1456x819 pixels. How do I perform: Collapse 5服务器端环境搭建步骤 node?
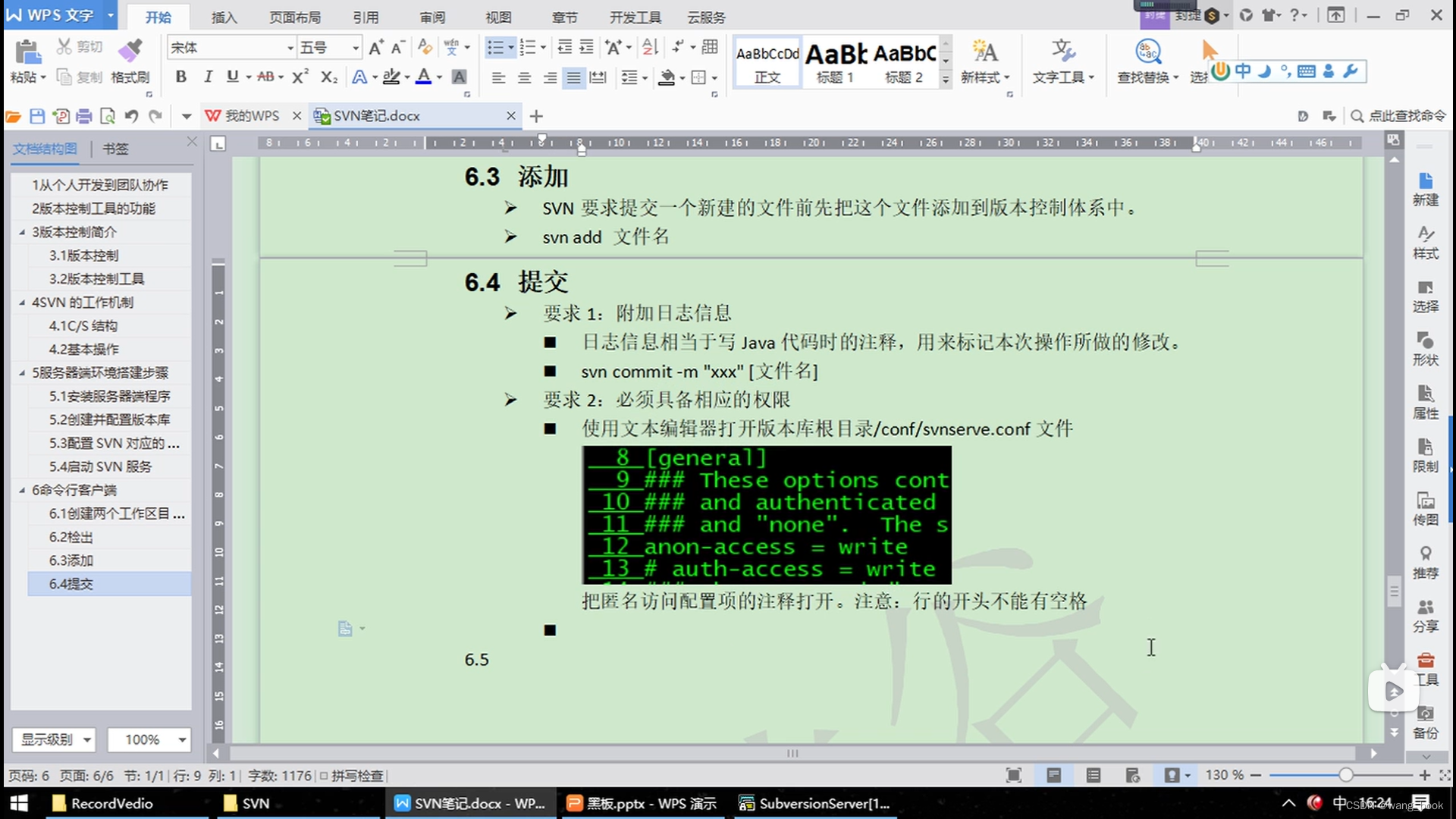21,373
